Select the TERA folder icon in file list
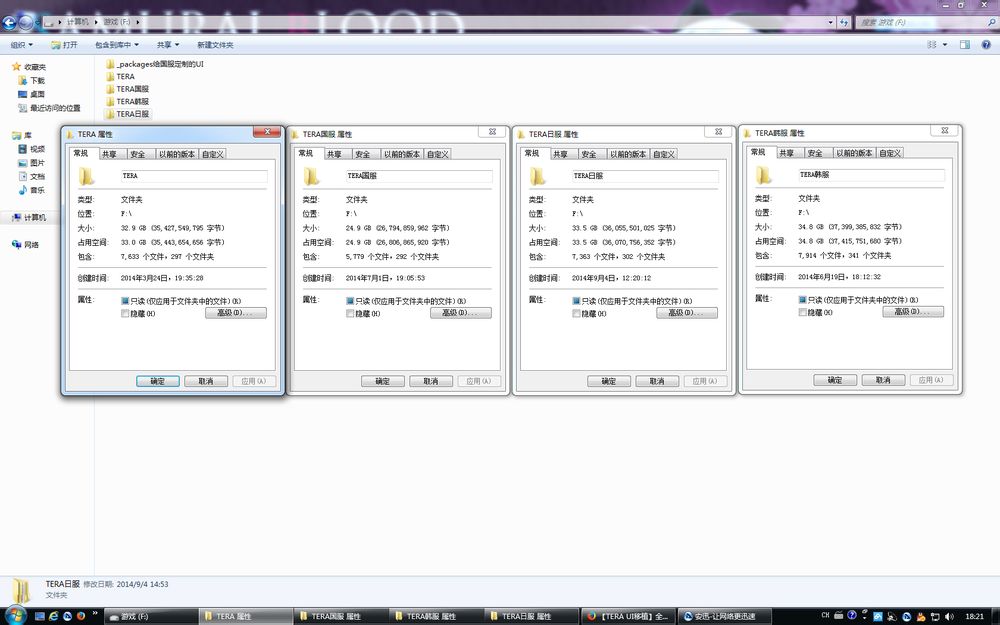Image resolution: width=1000 pixels, height=625 pixels. pyautogui.click(x=110, y=77)
